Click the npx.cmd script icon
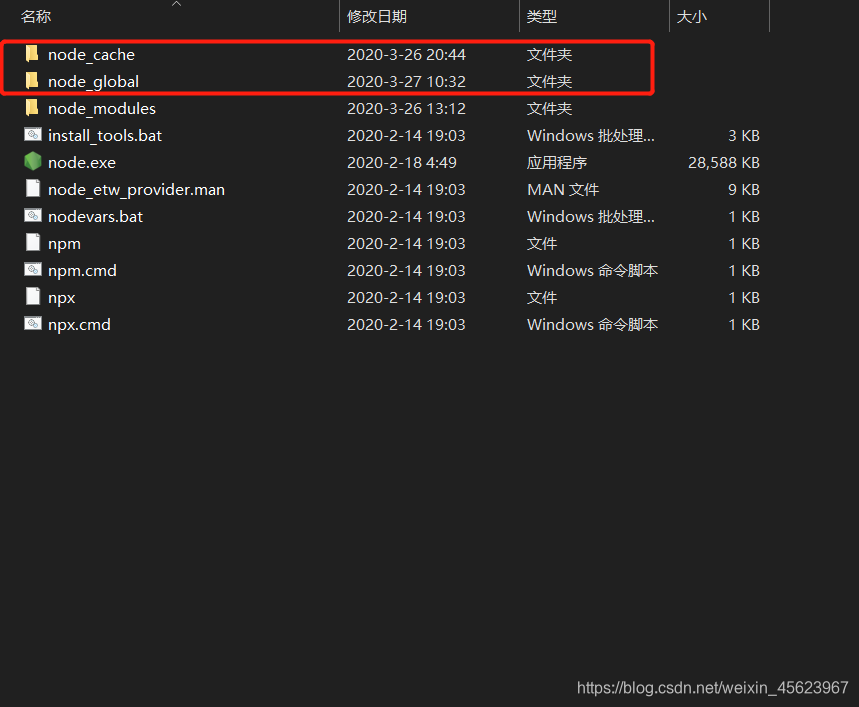The width and height of the screenshot is (859, 707). [x=33, y=323]
